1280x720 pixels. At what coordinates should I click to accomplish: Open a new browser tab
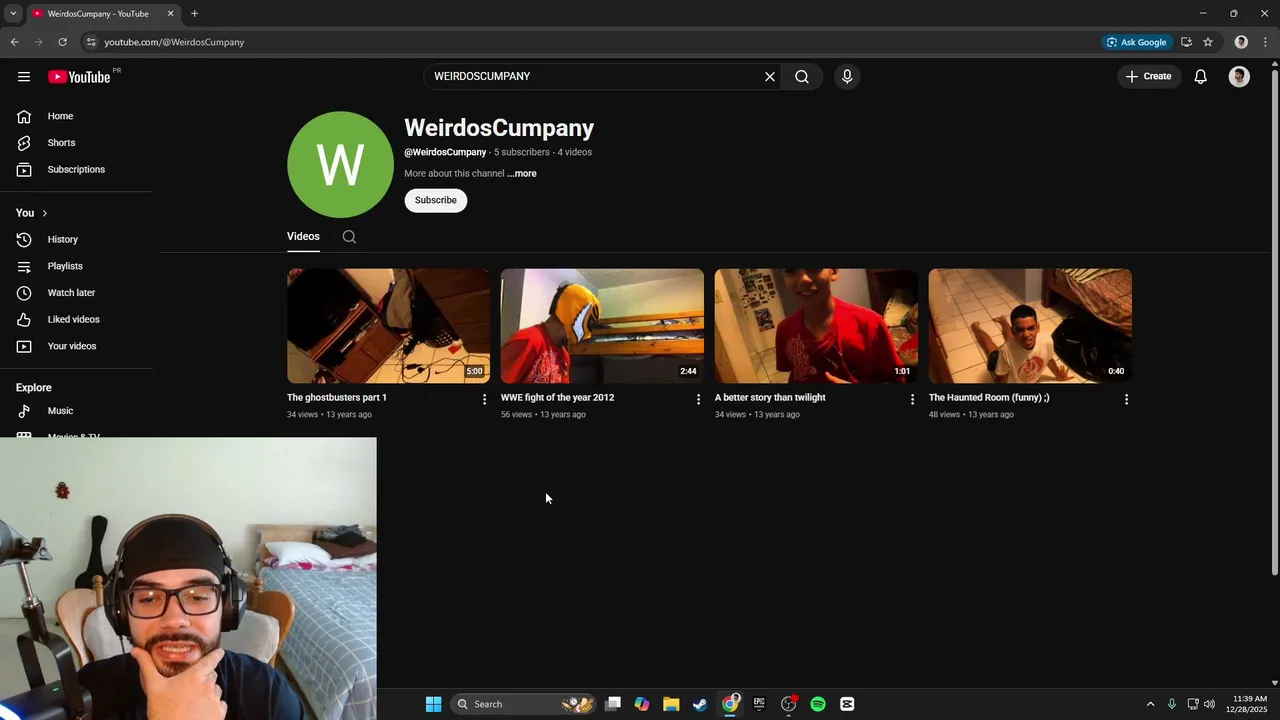pos(194,14)
